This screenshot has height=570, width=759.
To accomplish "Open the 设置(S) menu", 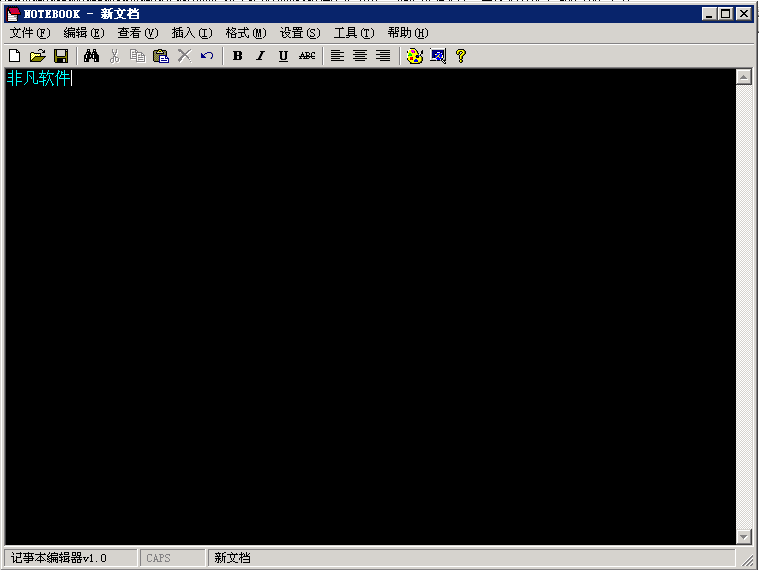I will click(x=300, y=33).
